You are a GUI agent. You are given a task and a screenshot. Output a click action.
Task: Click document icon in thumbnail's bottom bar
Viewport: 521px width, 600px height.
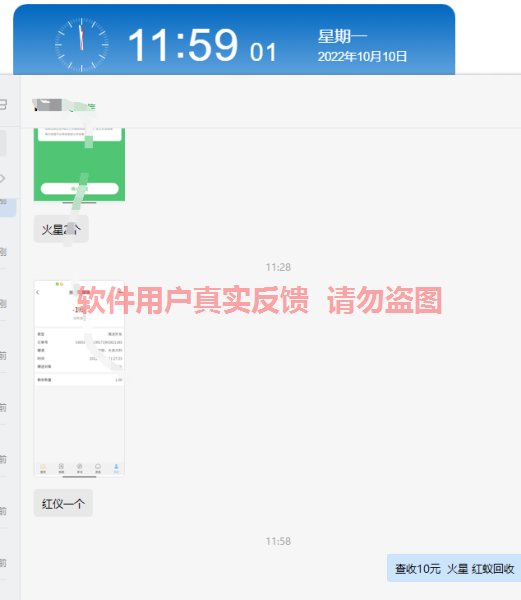[61, 468]
